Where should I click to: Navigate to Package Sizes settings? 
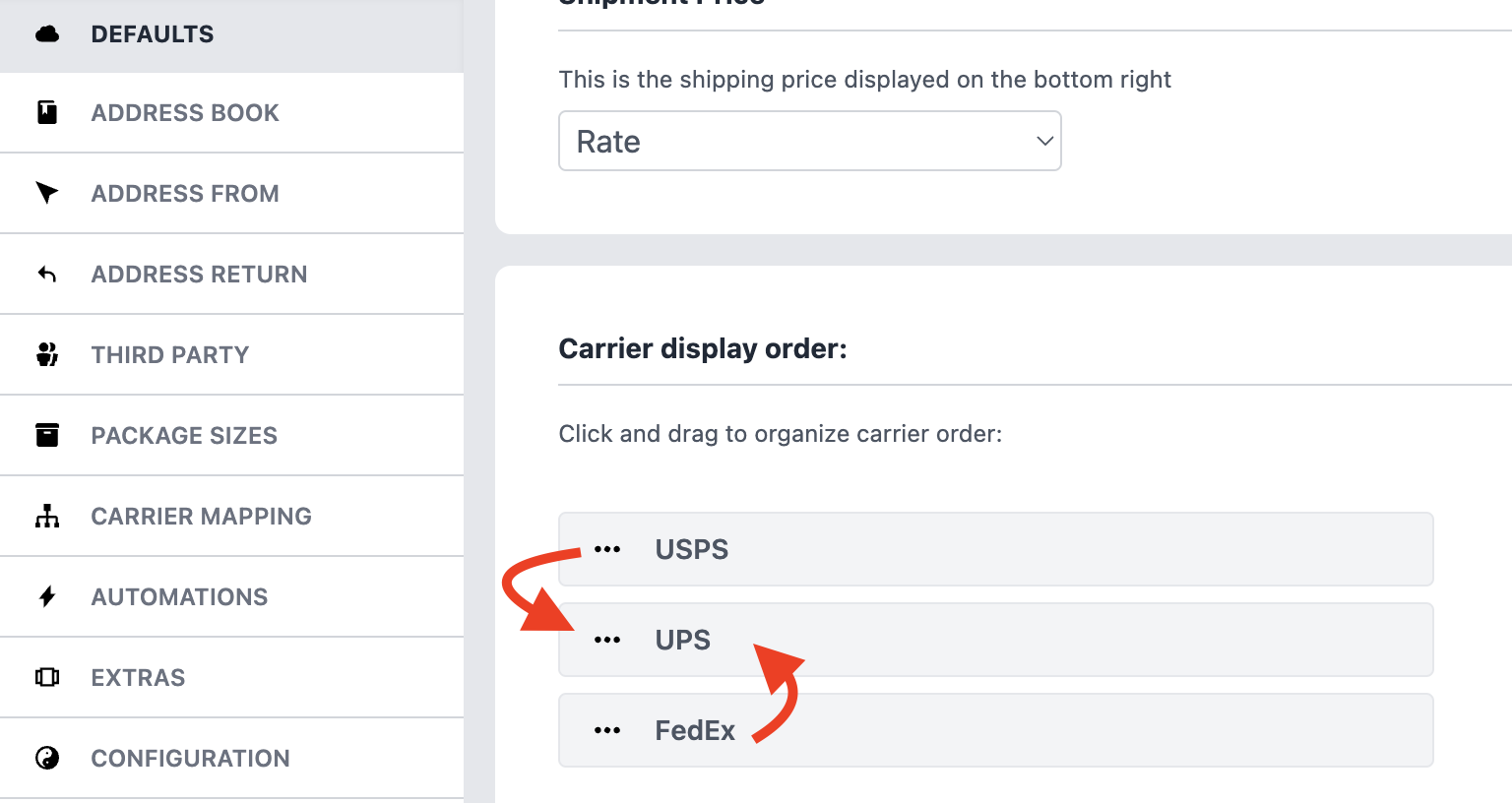coord(184,436)
